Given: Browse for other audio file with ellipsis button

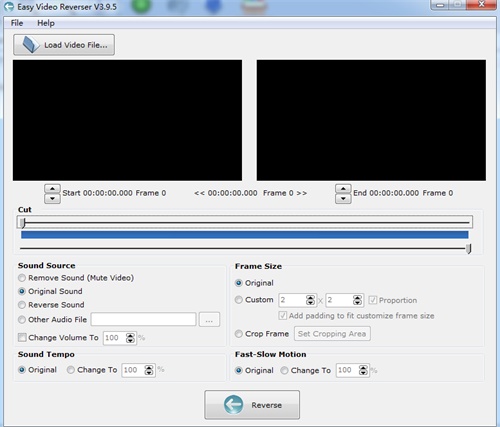Looking at the screenshot, I should tap(209, 319).
